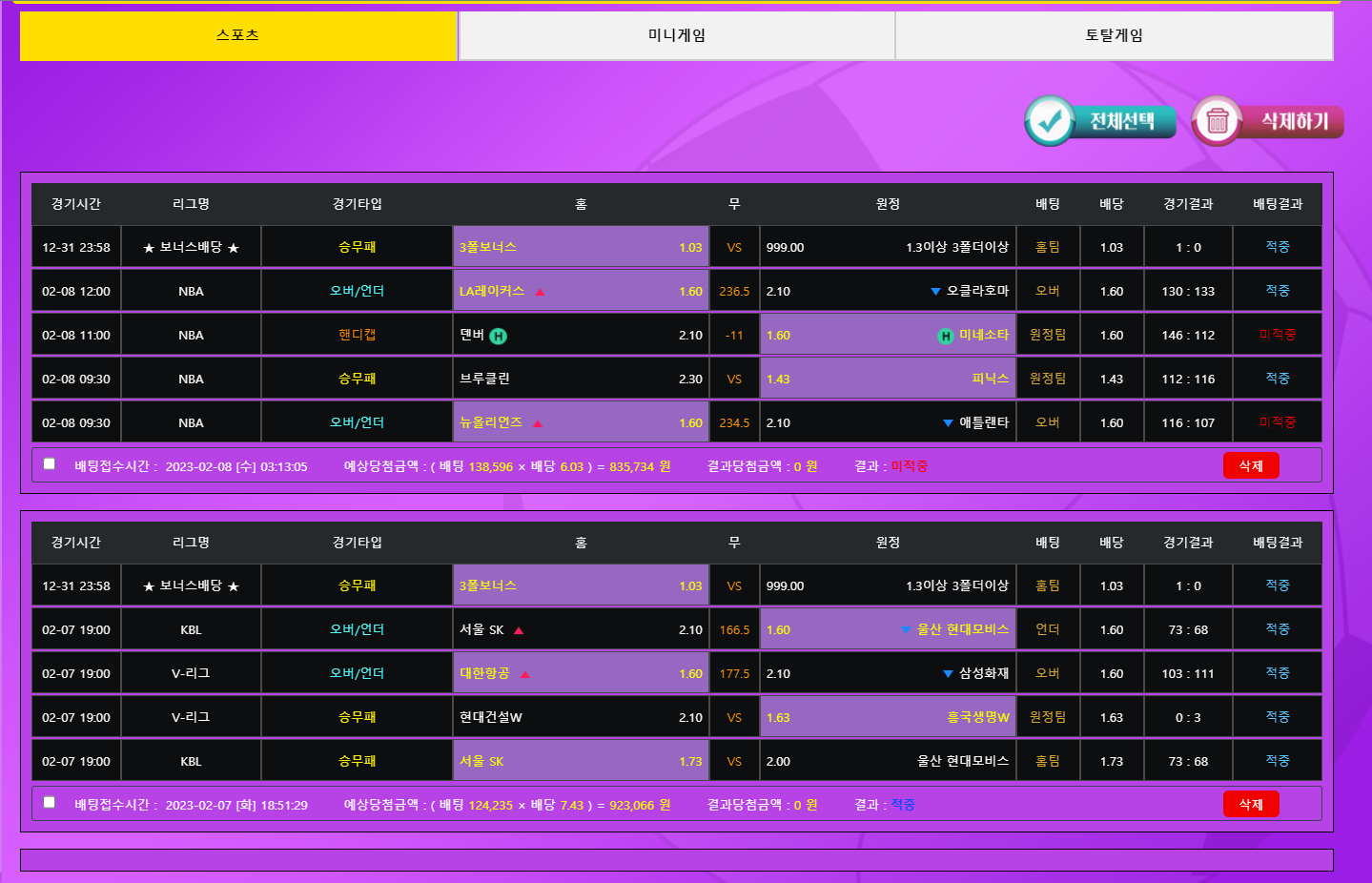
Task: Click the 서울 SK 1.73 home odds cell
Action: 581,761
